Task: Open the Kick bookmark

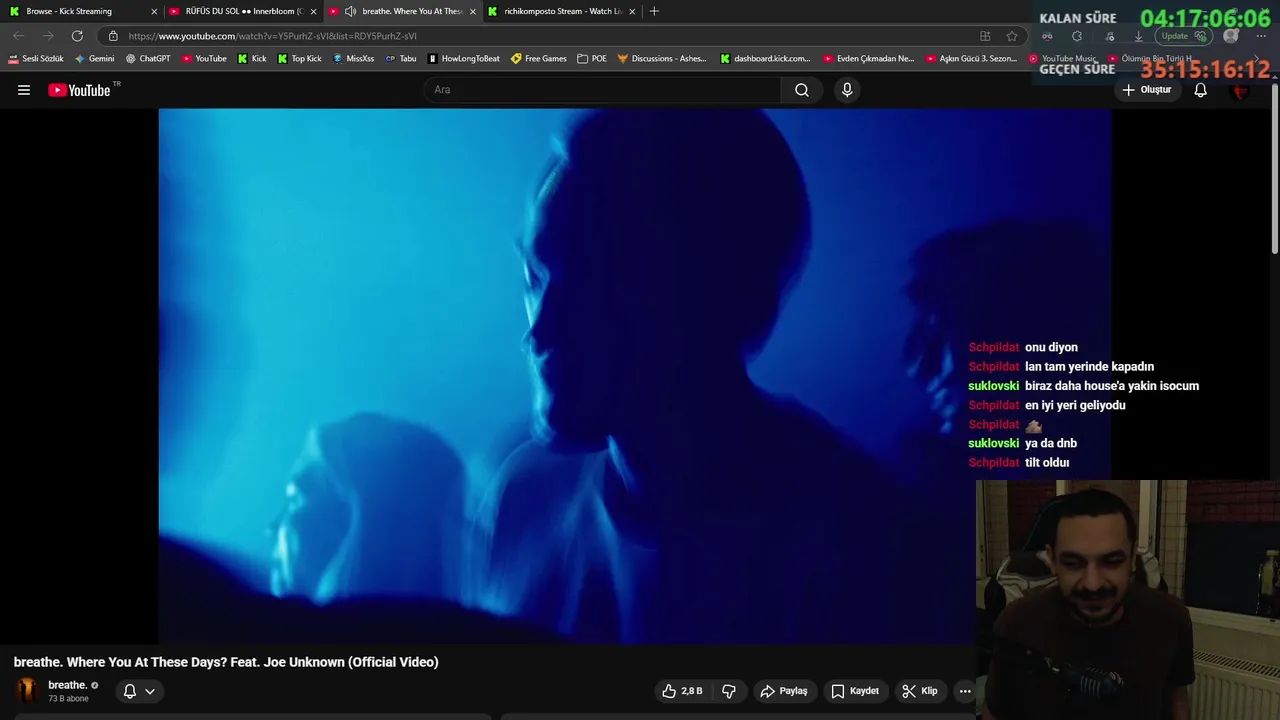Action: [x=252, y=59]
